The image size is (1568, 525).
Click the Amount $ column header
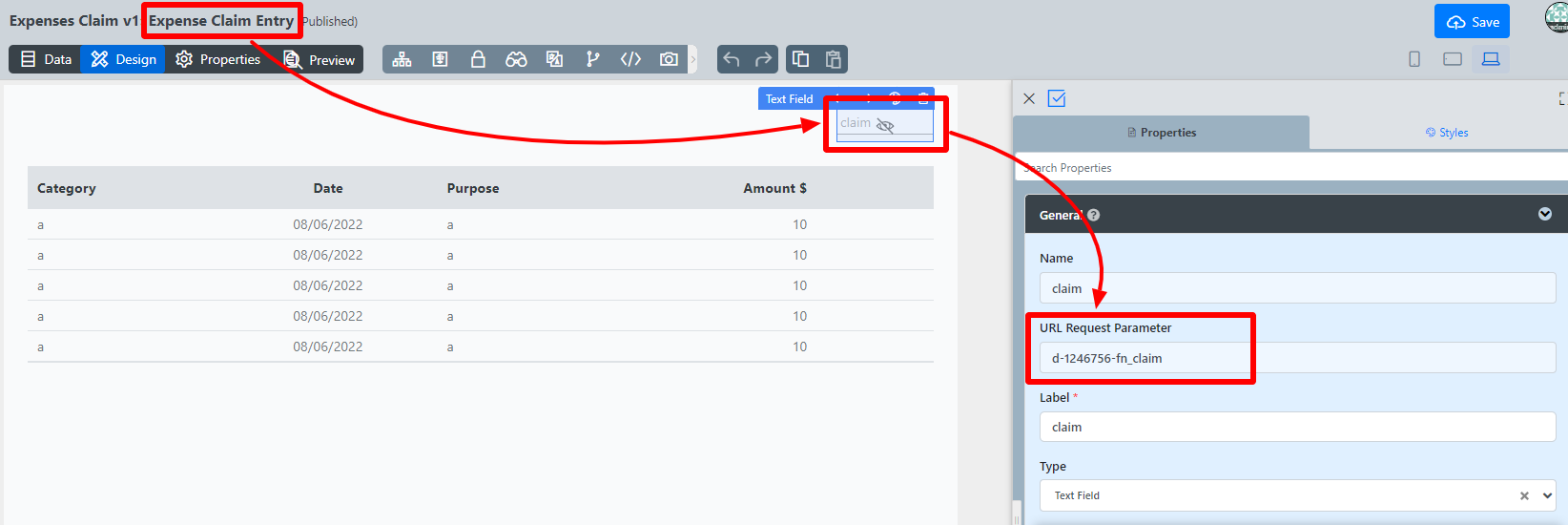774,188
